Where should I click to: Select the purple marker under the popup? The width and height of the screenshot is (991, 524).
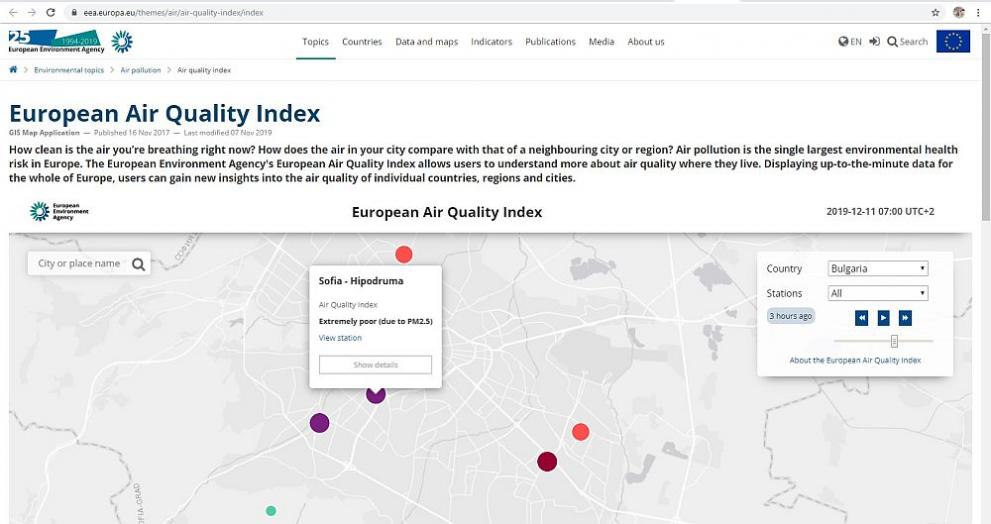coord(375,396)
